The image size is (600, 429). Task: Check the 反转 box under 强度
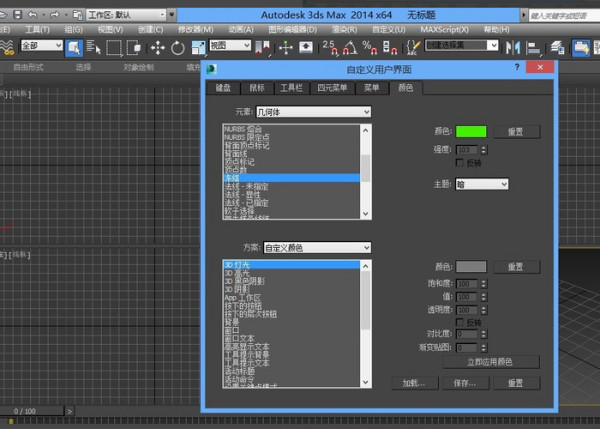pyautogui.click(x=460, y=163)
